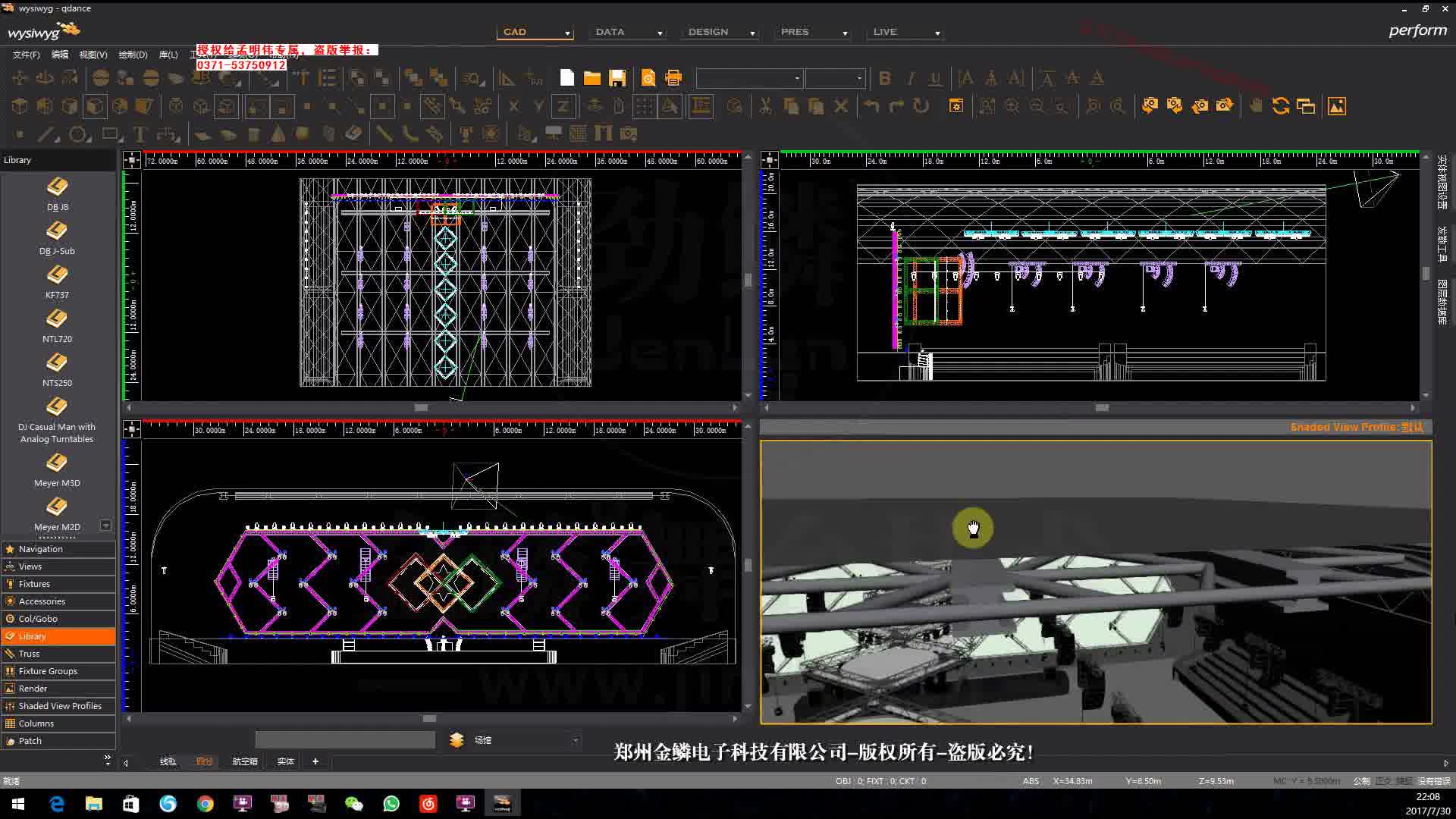Viewport: 1456px width, 819px height.
Task: Open the Print icon in toolbar
Action: [x=673, y=78]
